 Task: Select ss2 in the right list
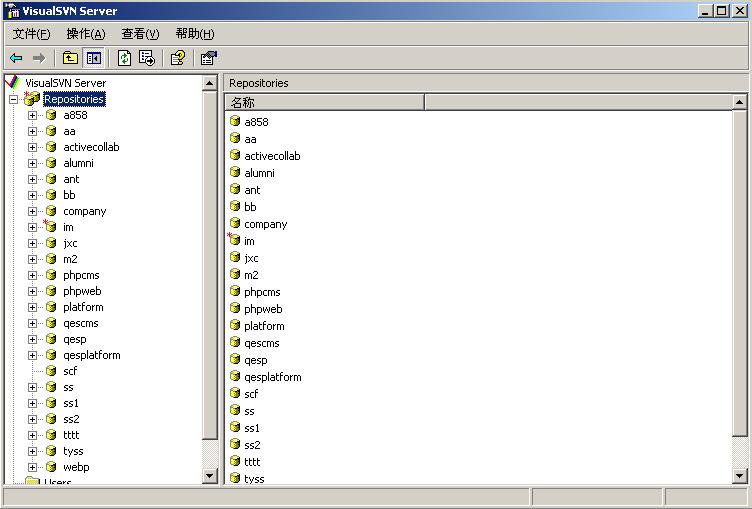252,445
